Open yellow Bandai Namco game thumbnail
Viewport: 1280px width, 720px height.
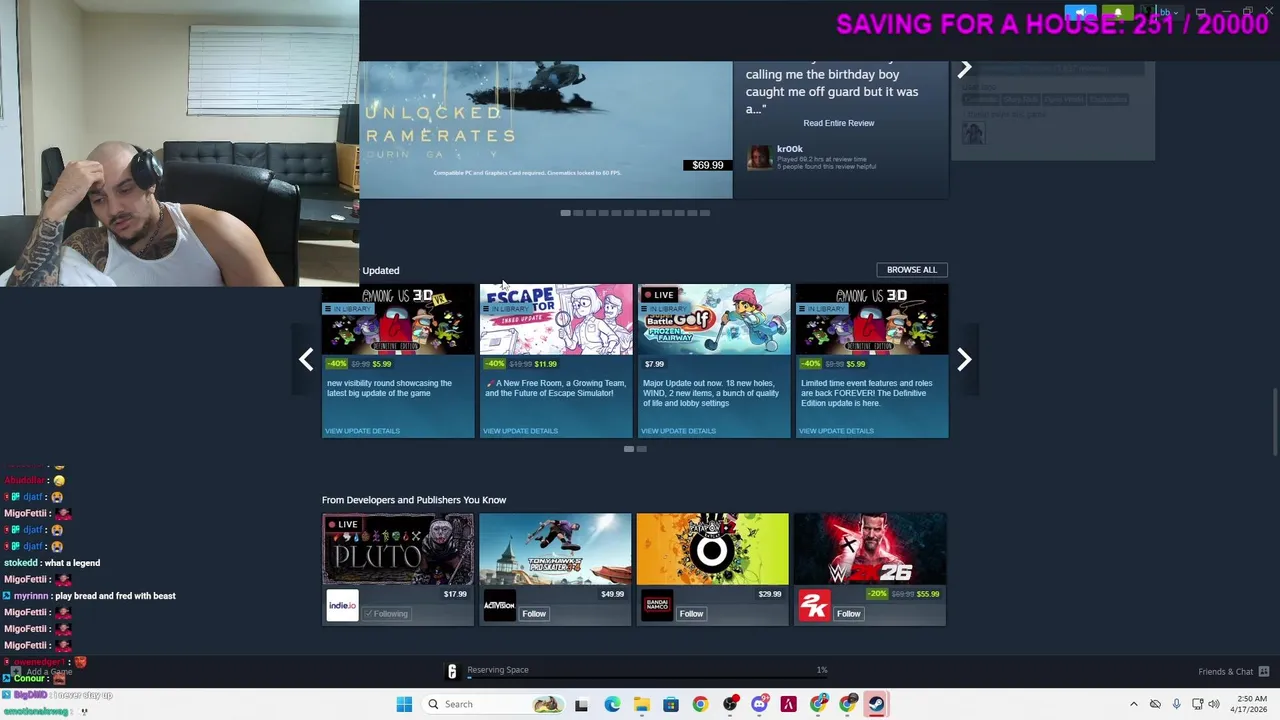click(713, 549)
